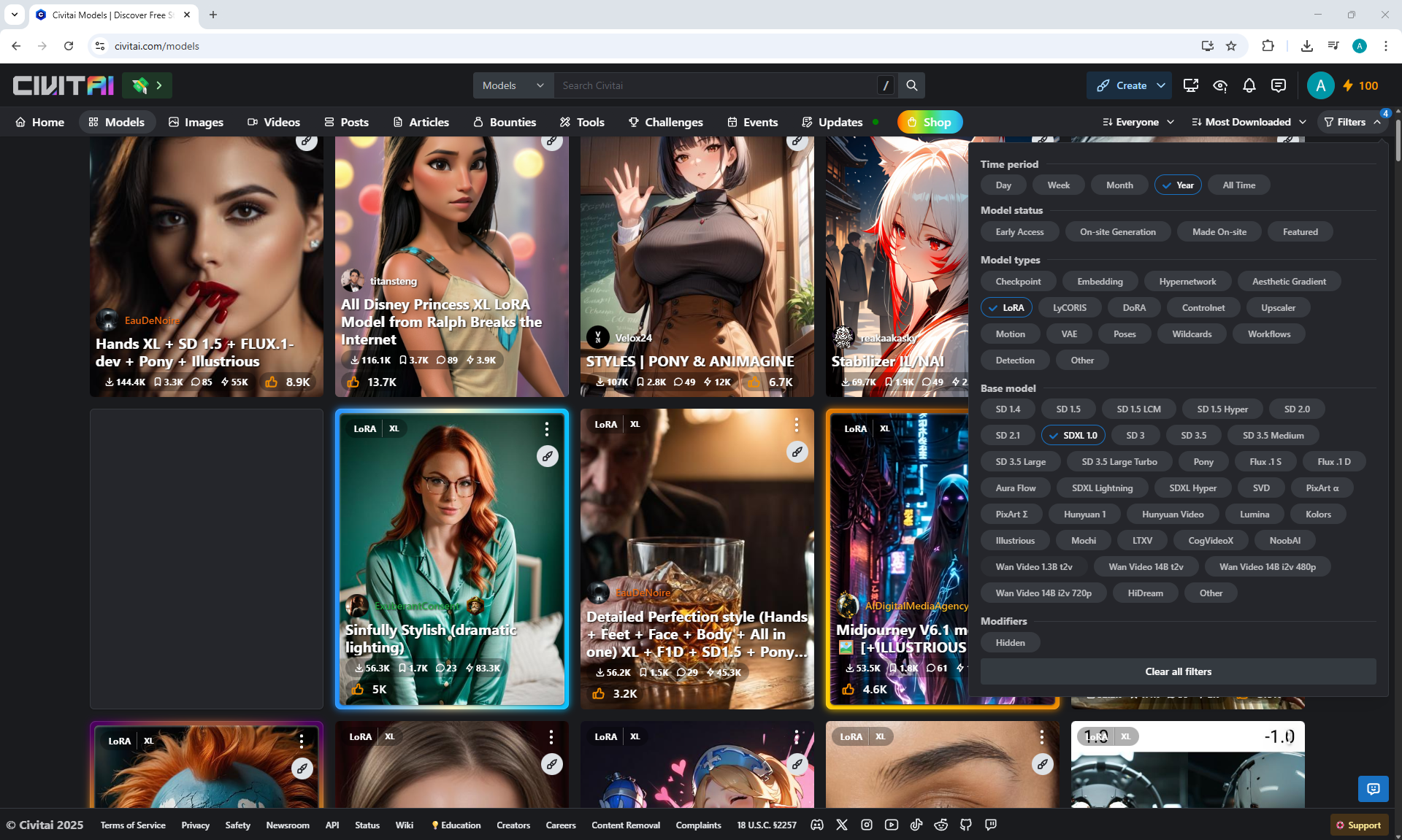This screenshot has height=840, width=1402.
Task: Click the Clear all filters button
Action: click(1178, 671)
